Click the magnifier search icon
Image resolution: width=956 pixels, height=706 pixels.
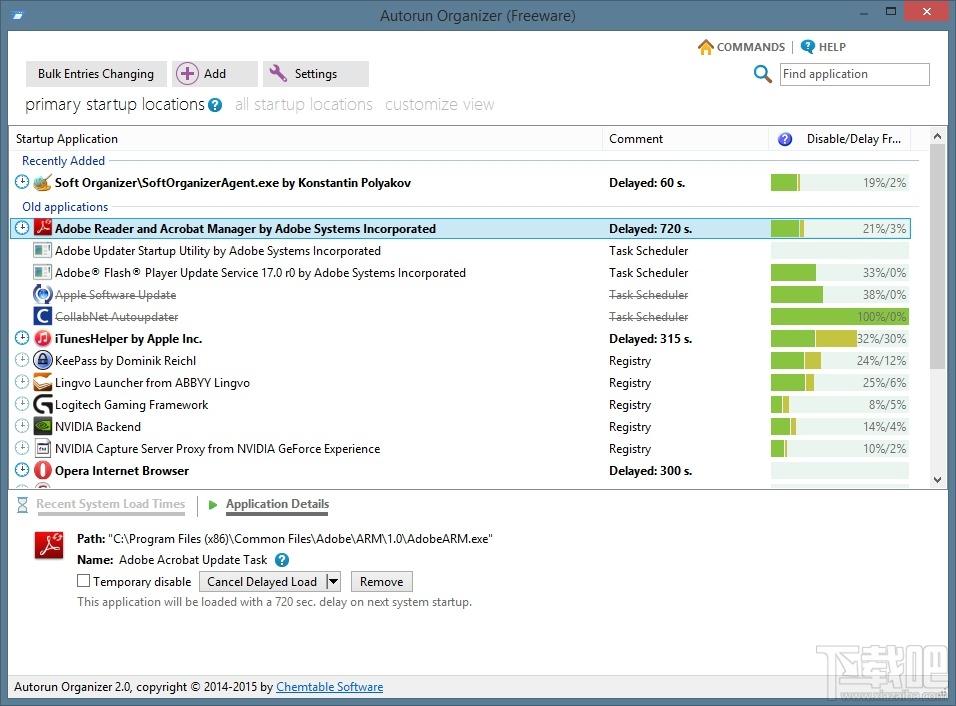[762, 74]
